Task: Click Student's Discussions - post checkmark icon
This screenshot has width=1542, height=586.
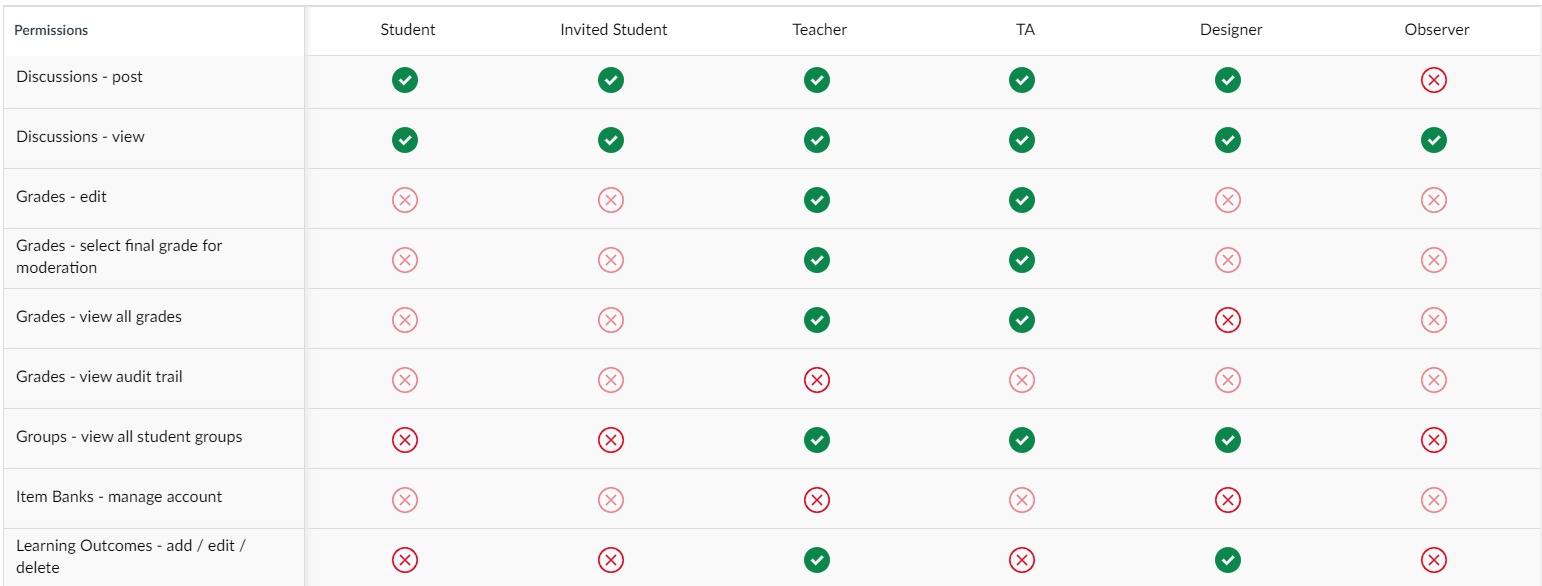Action: [405, 80]
